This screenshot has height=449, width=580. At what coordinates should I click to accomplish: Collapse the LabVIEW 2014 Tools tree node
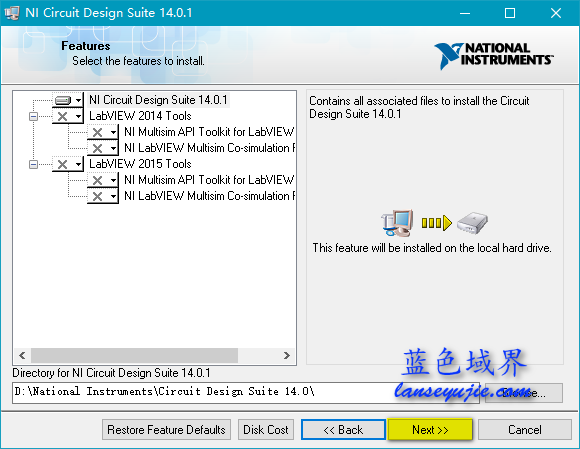[33, 117]
